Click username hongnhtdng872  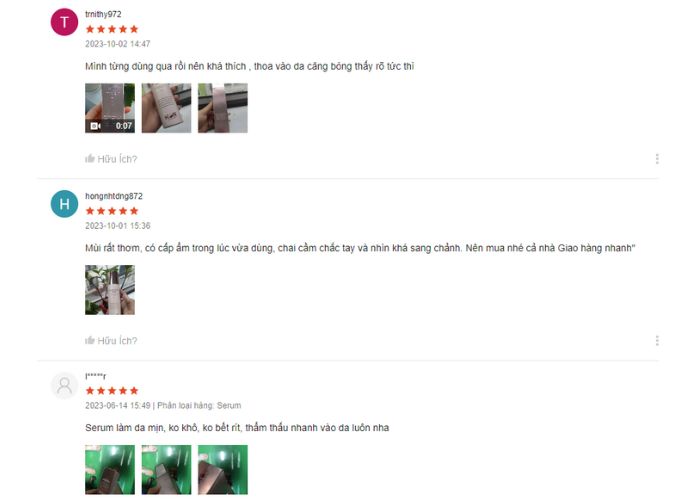(x=114, y=196)
